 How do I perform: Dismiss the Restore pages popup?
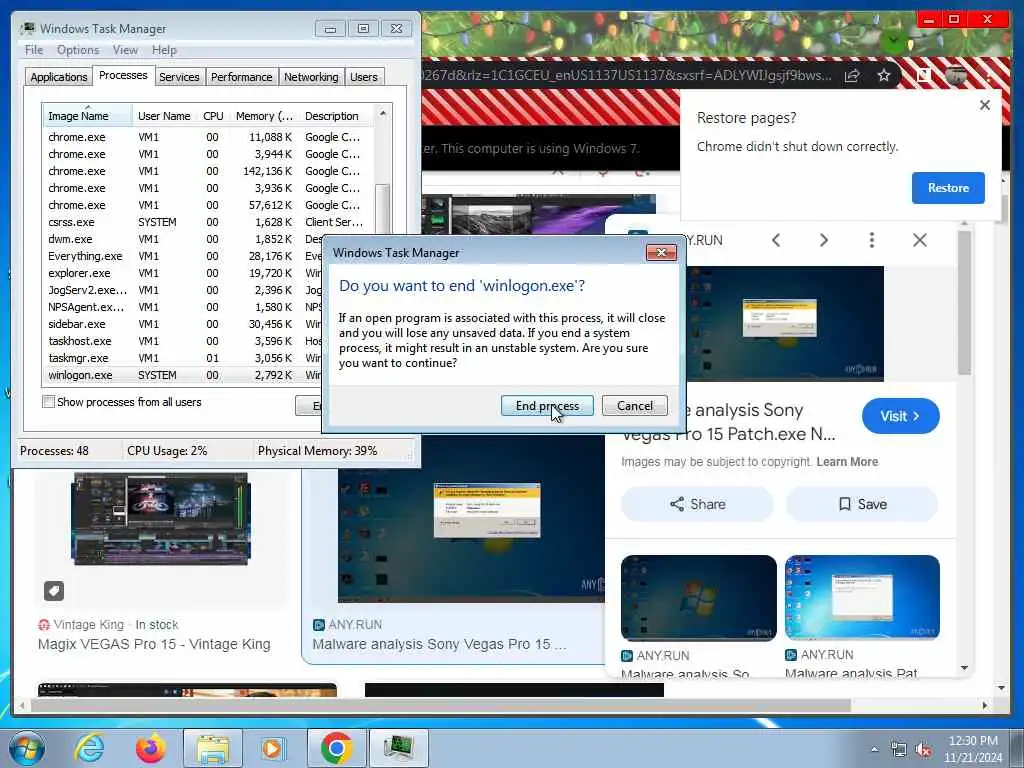click(x=985, y=105)
